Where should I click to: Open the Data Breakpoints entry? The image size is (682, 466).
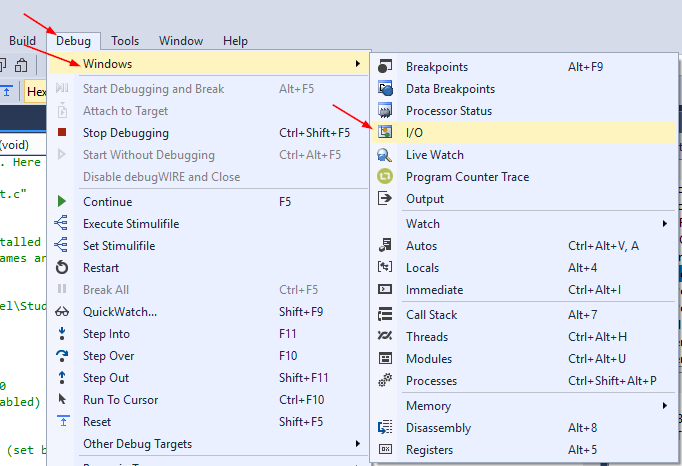524,89
